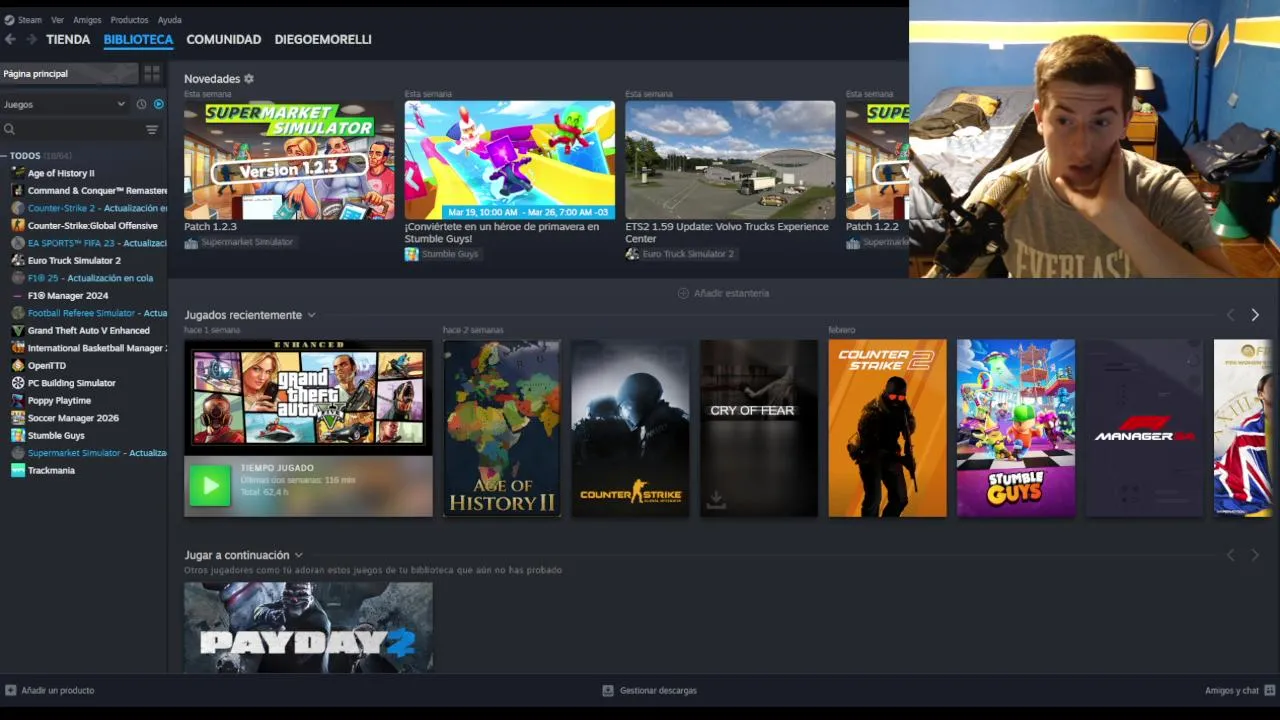Image resolution: width=1280 pixels, height=720 pixels.
Task: Select Stumble Guys in games list
Action: (56, 435)
